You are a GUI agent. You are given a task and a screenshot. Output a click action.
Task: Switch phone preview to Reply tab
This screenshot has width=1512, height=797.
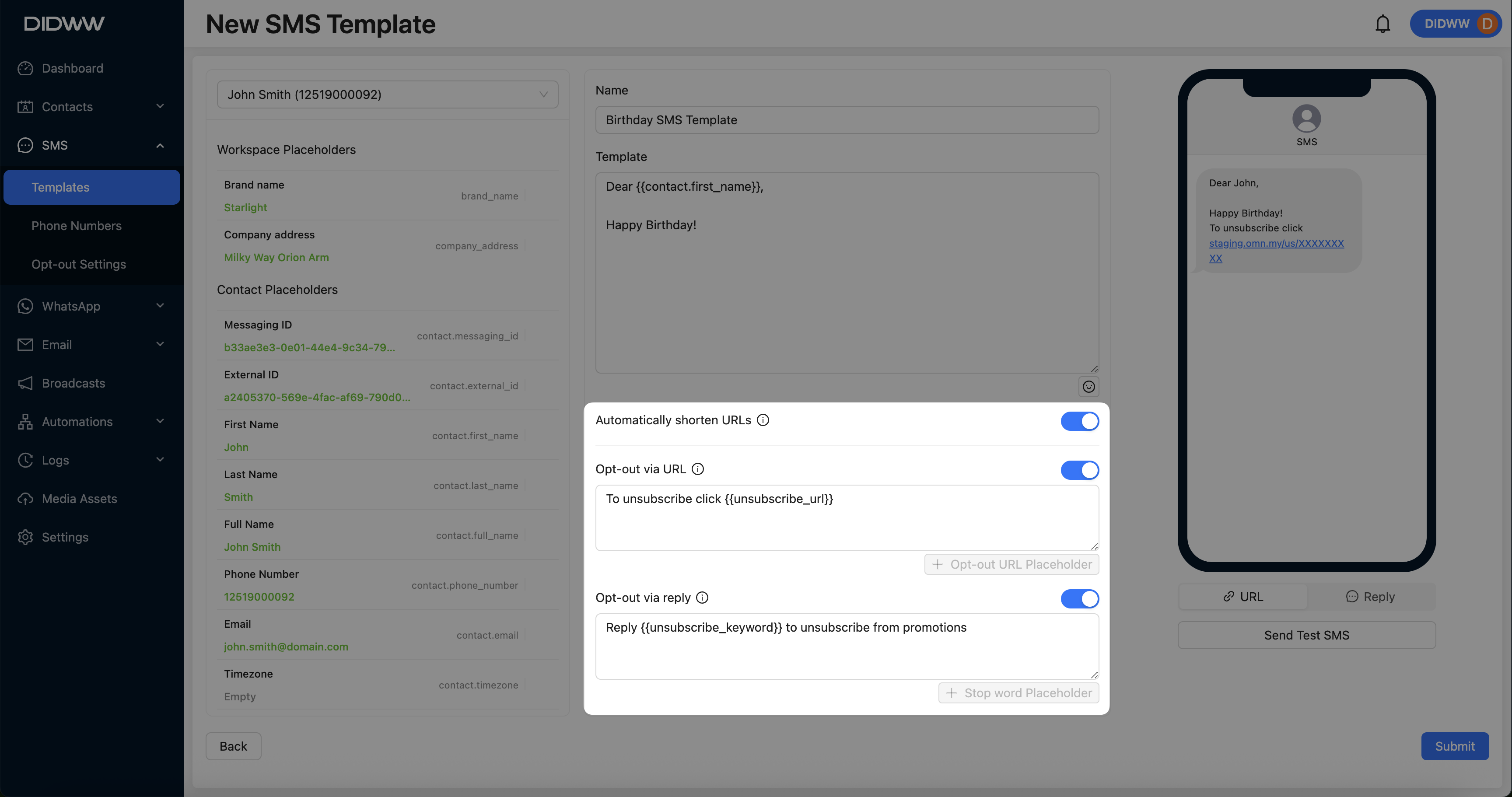tap(1370, 597)
